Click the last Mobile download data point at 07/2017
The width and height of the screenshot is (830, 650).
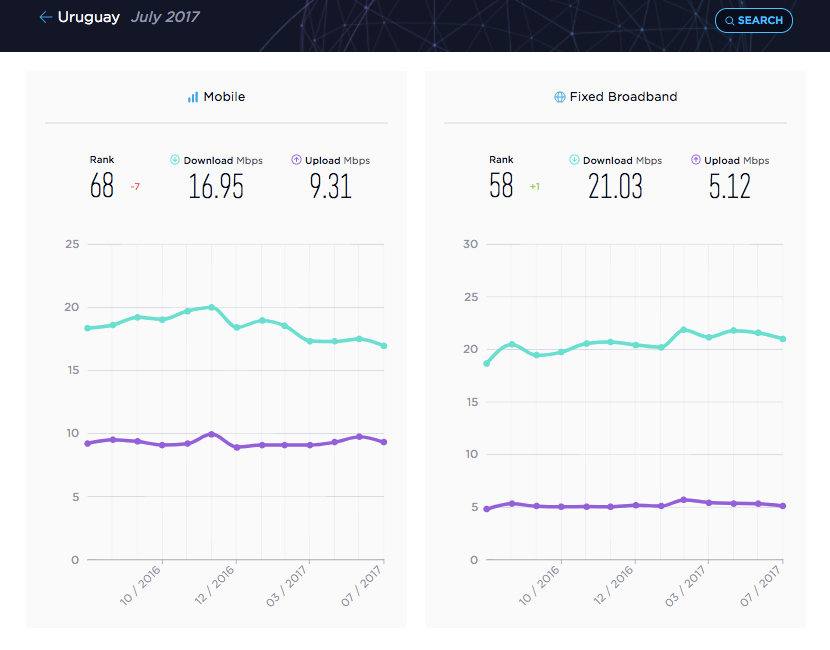384,346
